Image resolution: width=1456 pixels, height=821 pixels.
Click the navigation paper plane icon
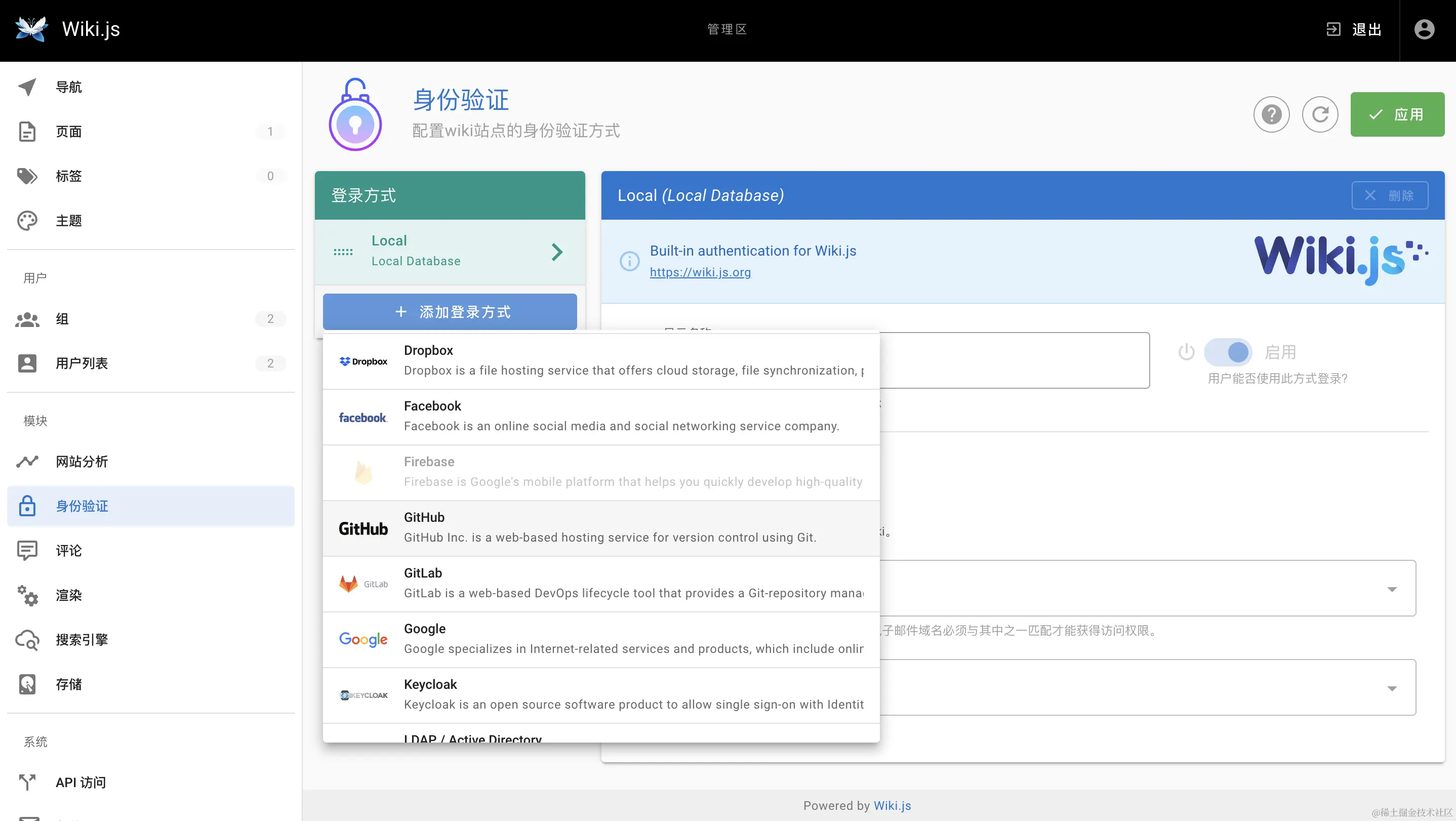click(x=27, y=87)
